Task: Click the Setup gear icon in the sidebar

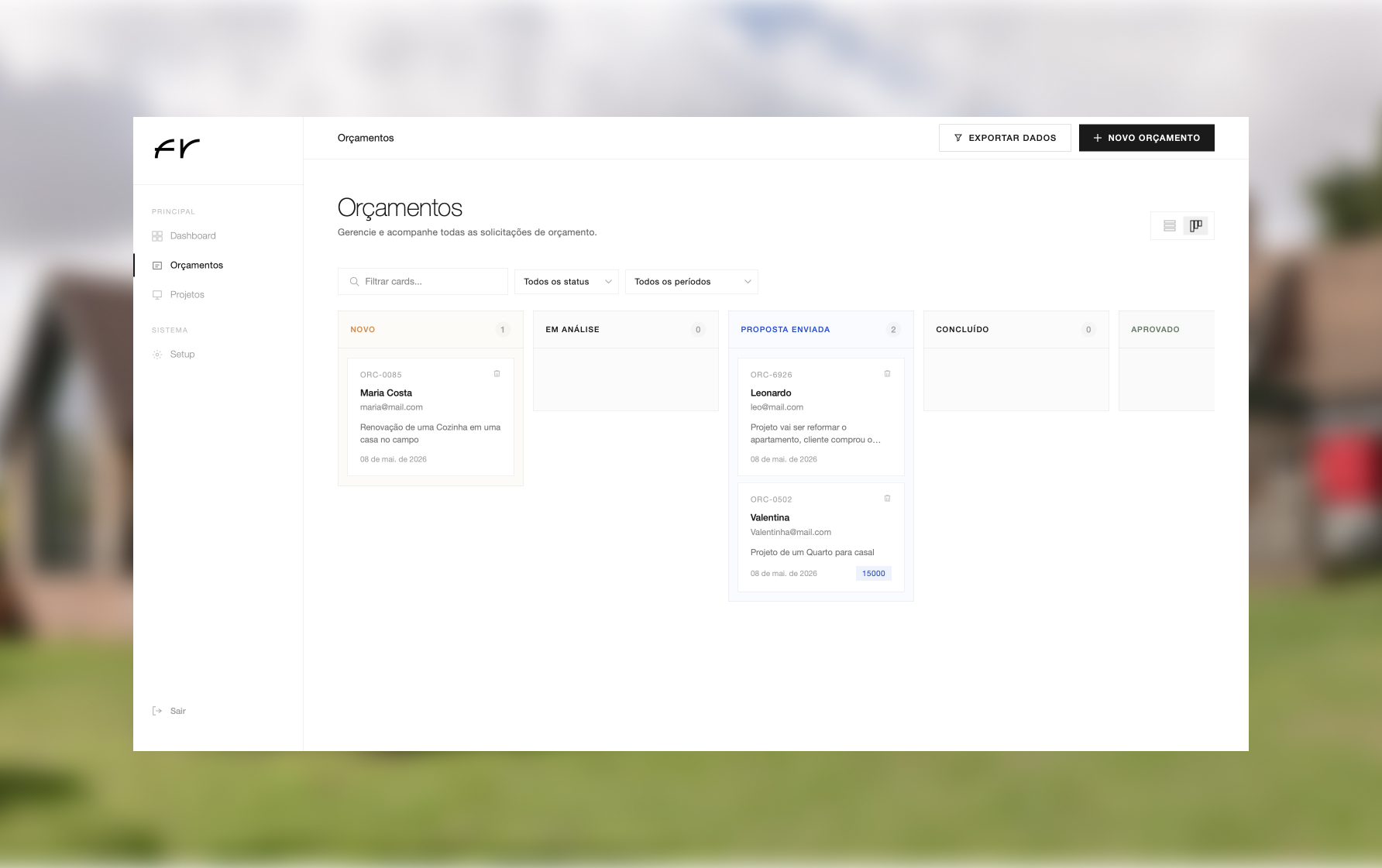Action: pos(157,355)
